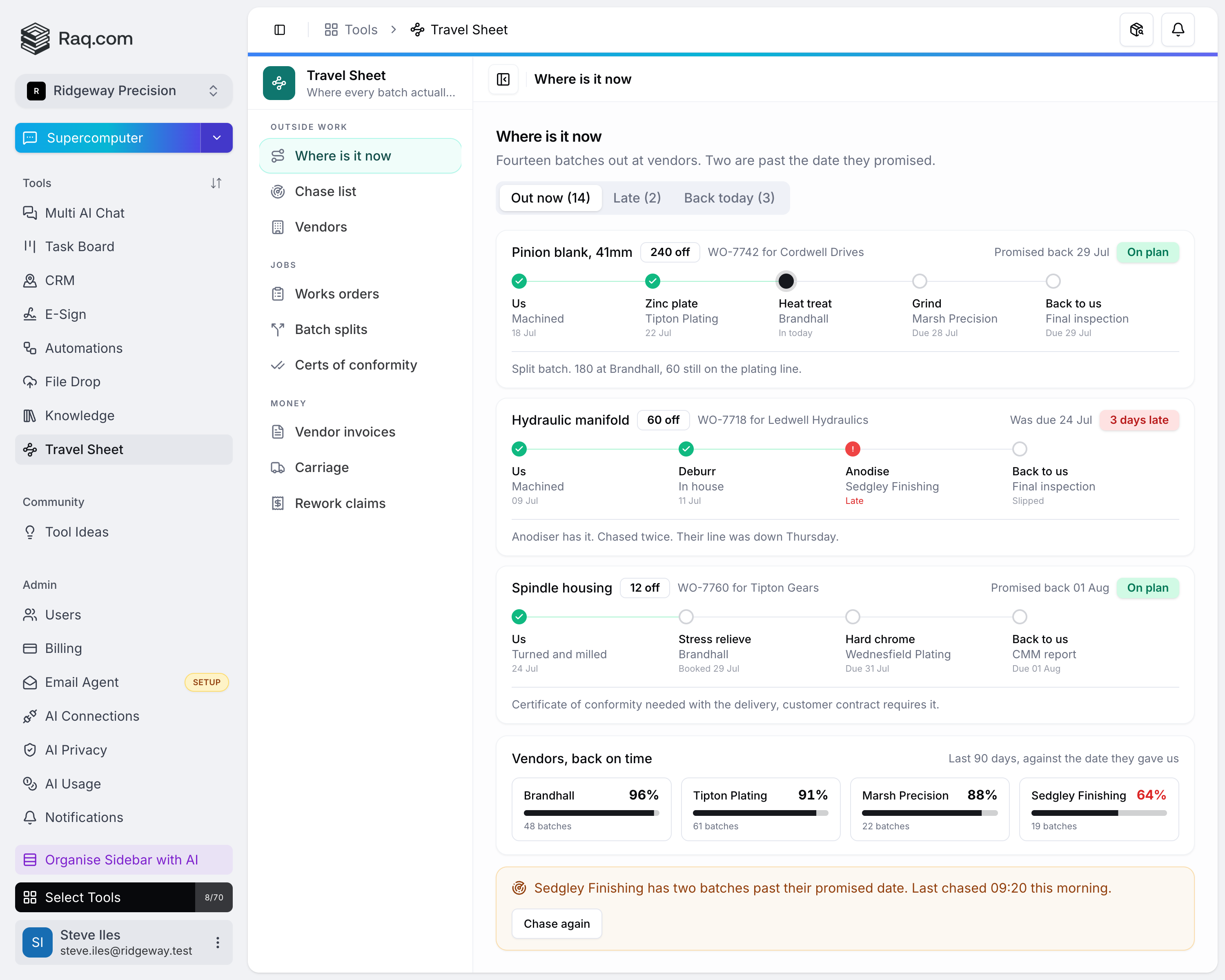Open the Supercomputer dropdown arrow
This screenshot has width=1225, height=980.
pyautogui.click(x=216, y=138)
